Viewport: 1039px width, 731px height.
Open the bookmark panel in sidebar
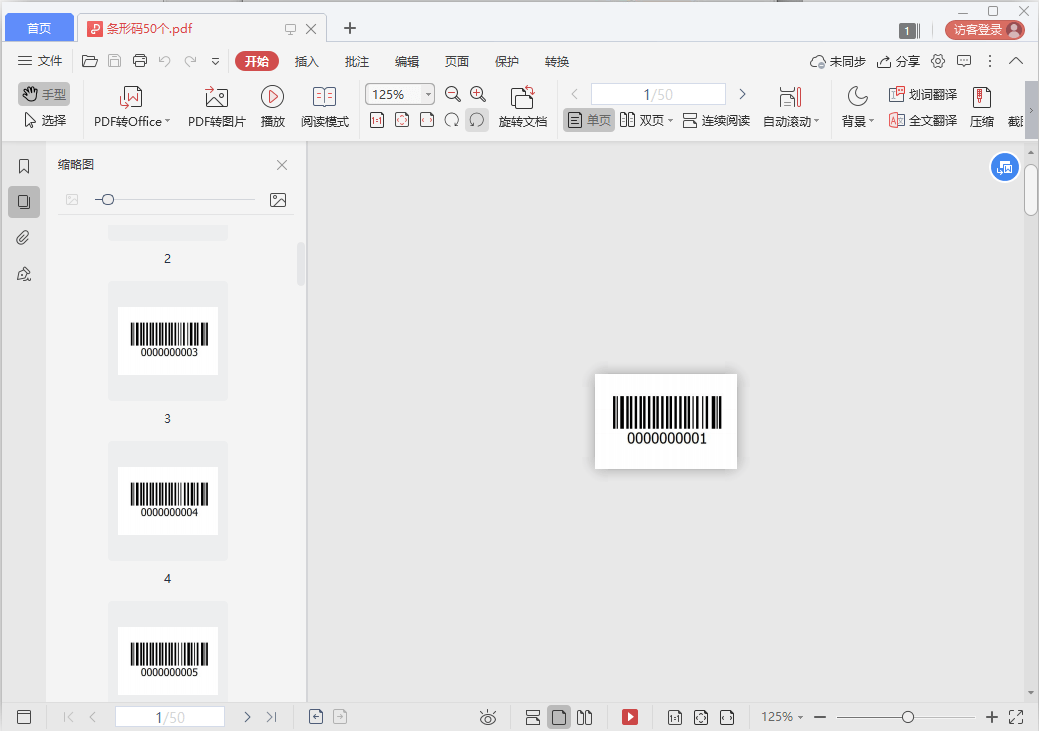24,166
